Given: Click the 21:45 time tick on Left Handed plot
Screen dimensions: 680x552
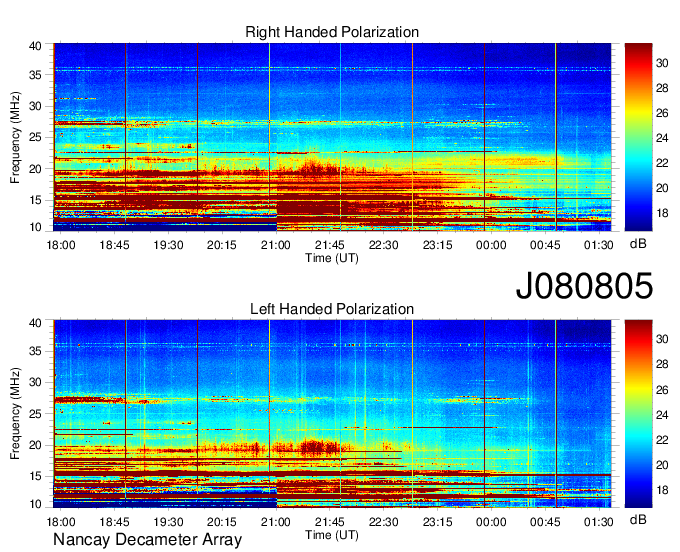Looking at the screenshot, I should (330, 522).
